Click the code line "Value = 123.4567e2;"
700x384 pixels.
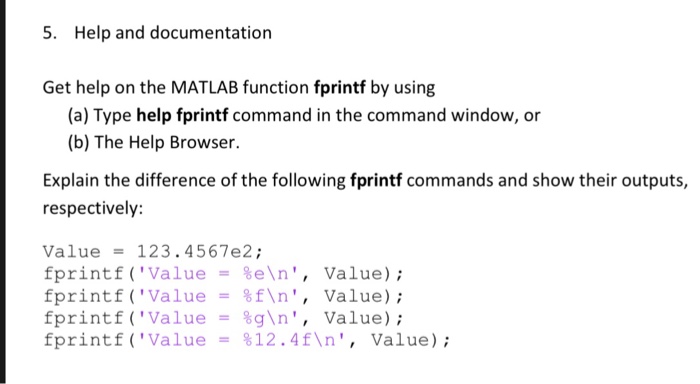(x=153, y=252)
